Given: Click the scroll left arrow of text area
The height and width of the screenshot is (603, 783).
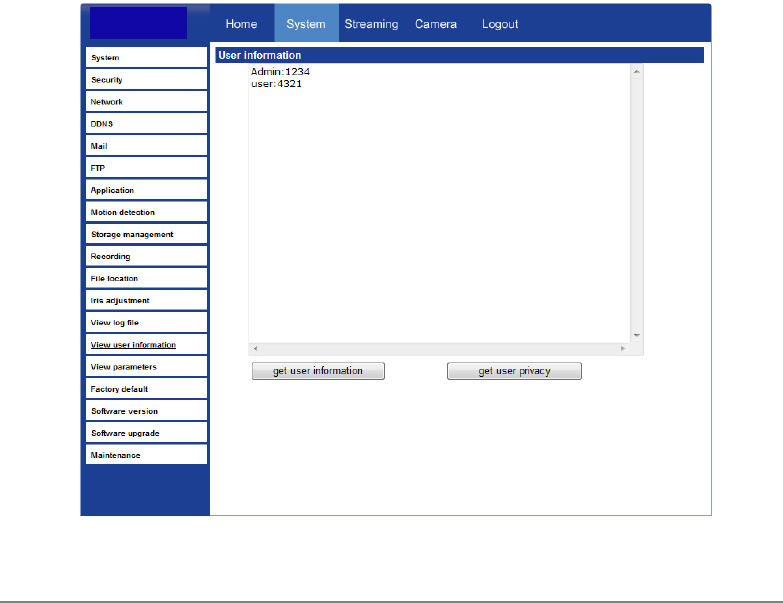Looking at the screenshot, I should 255,348.
